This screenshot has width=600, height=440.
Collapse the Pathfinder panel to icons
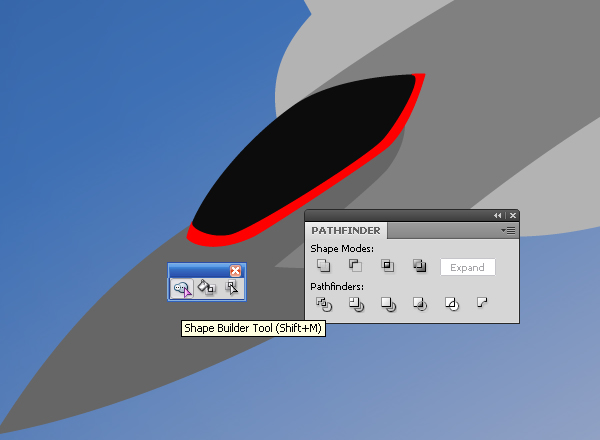pyautogui.click(x=497, y=216)
